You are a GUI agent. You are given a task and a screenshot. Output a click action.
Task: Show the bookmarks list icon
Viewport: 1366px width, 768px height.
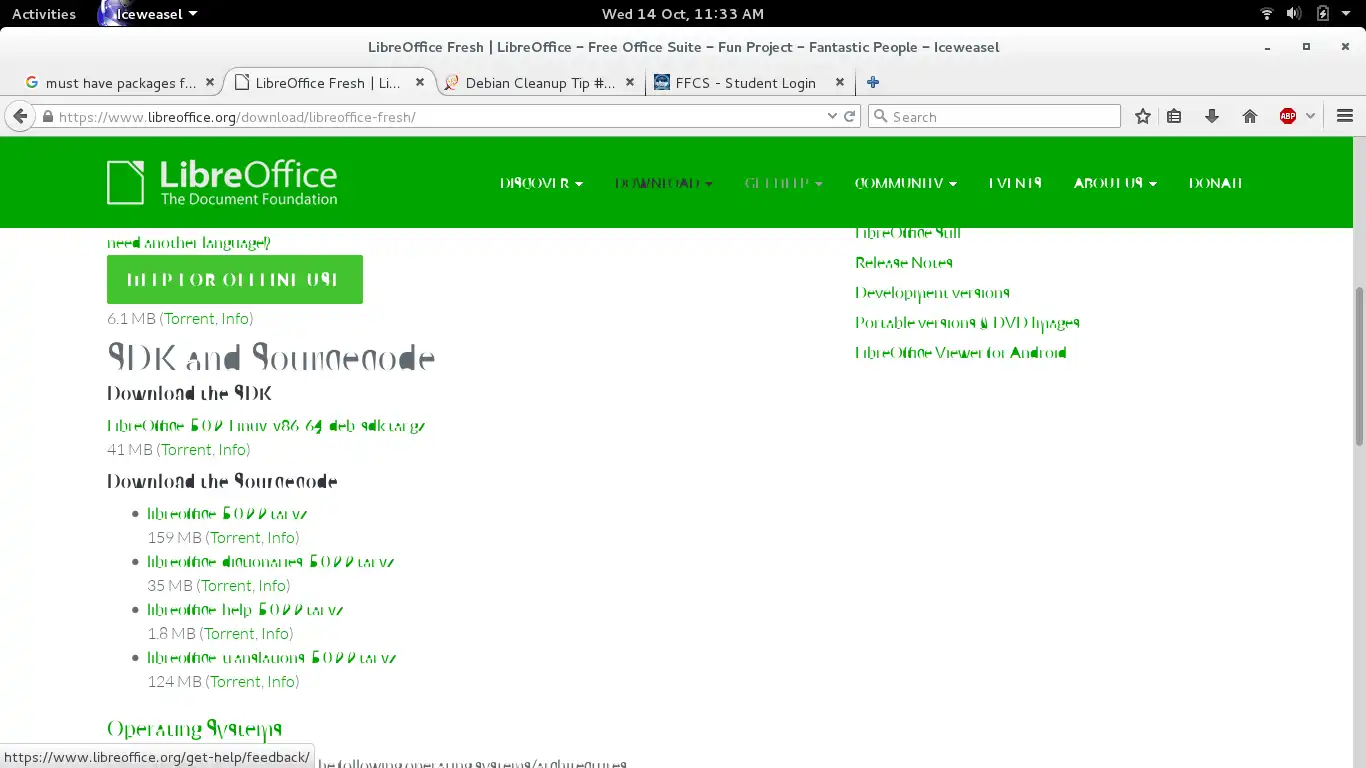pos(1174,116)
